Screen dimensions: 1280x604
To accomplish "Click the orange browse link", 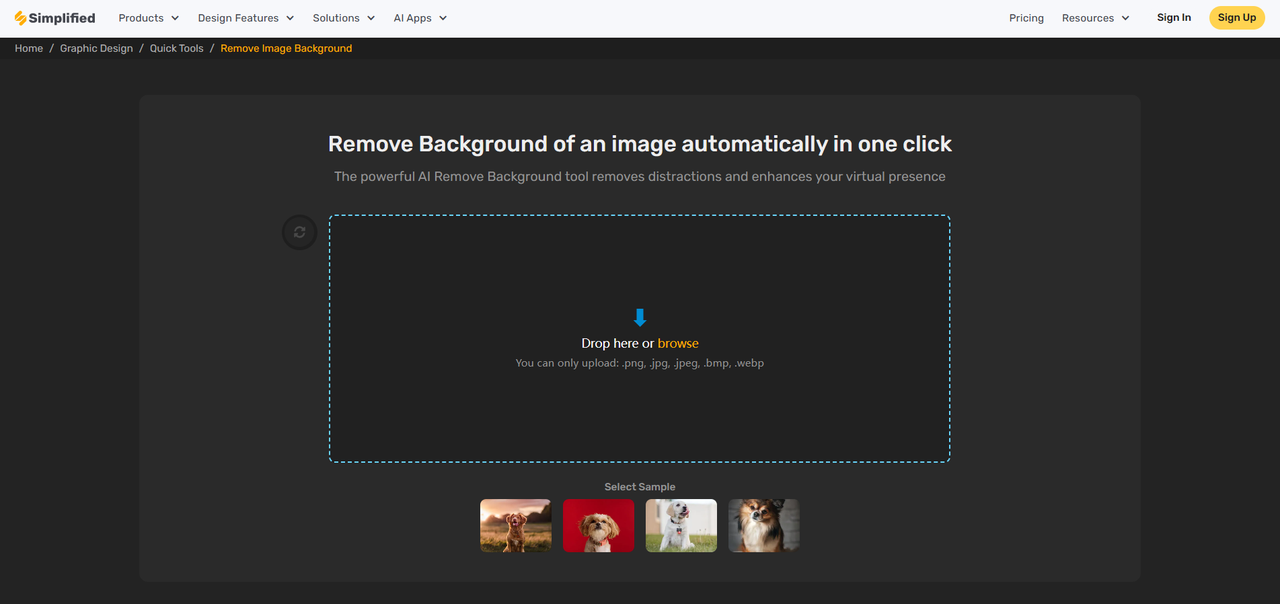I will (x=678, y=343).
